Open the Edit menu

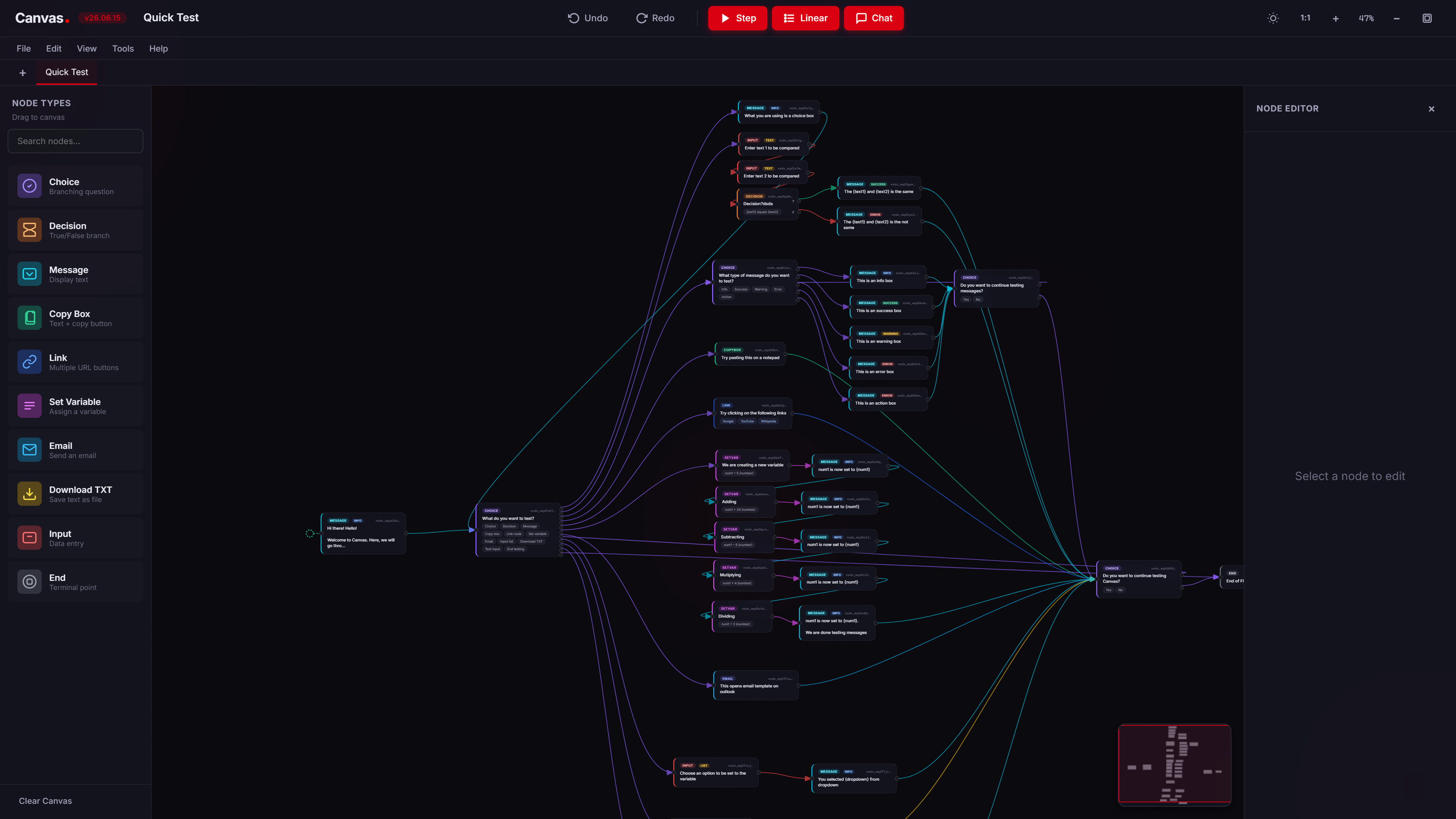54,49
